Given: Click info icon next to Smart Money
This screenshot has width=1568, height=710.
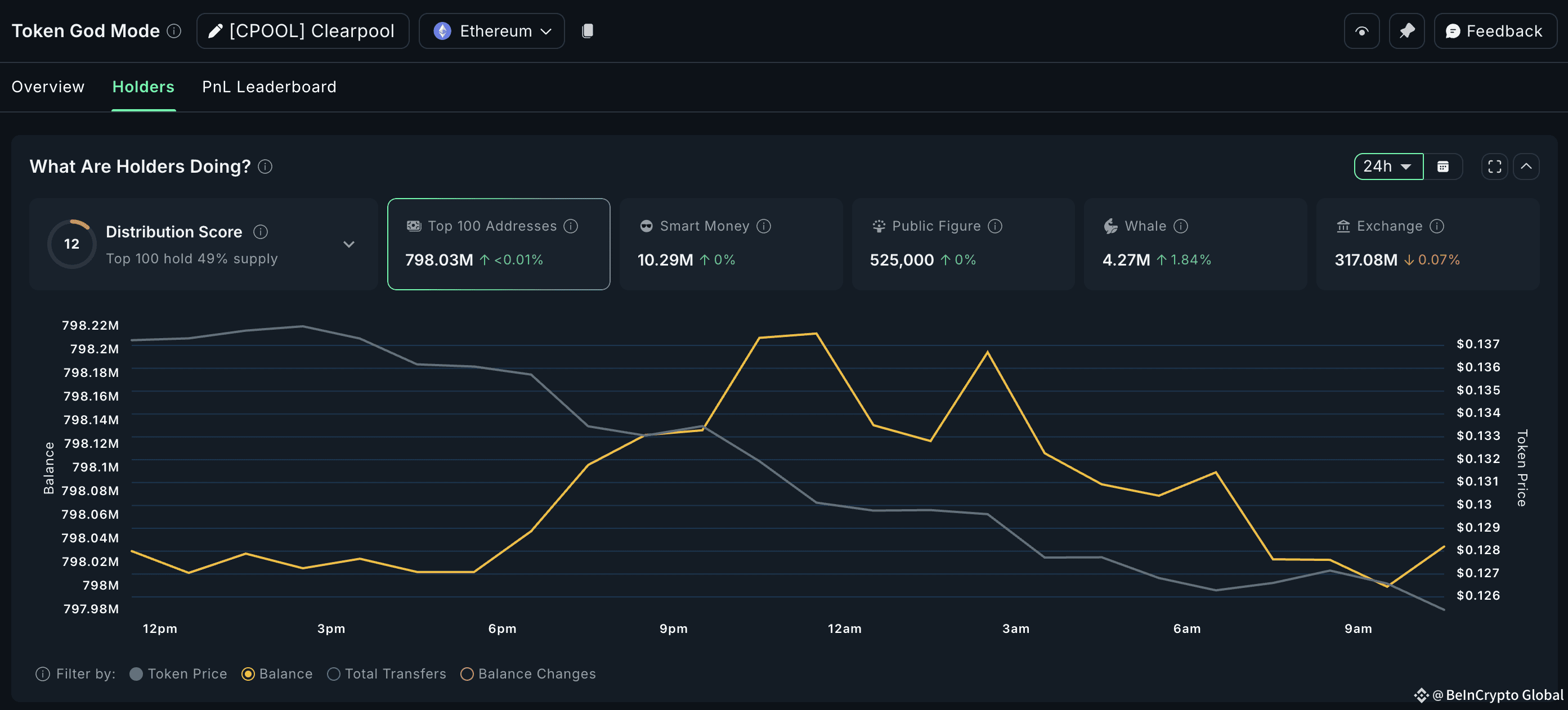Looking at the screenshot, I should click(763, 226).
